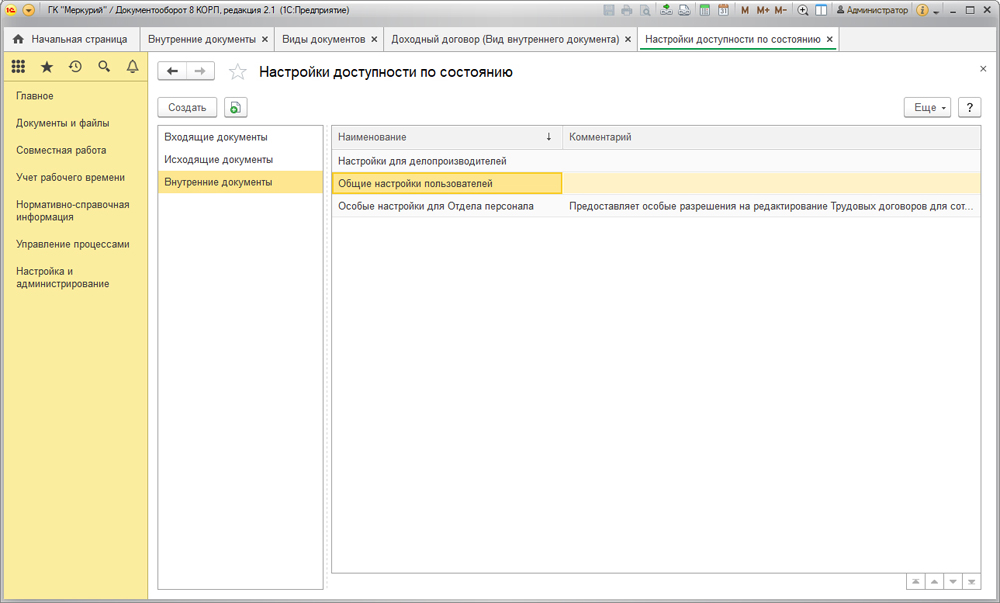Click the help question mark button

tap(968, 107)
